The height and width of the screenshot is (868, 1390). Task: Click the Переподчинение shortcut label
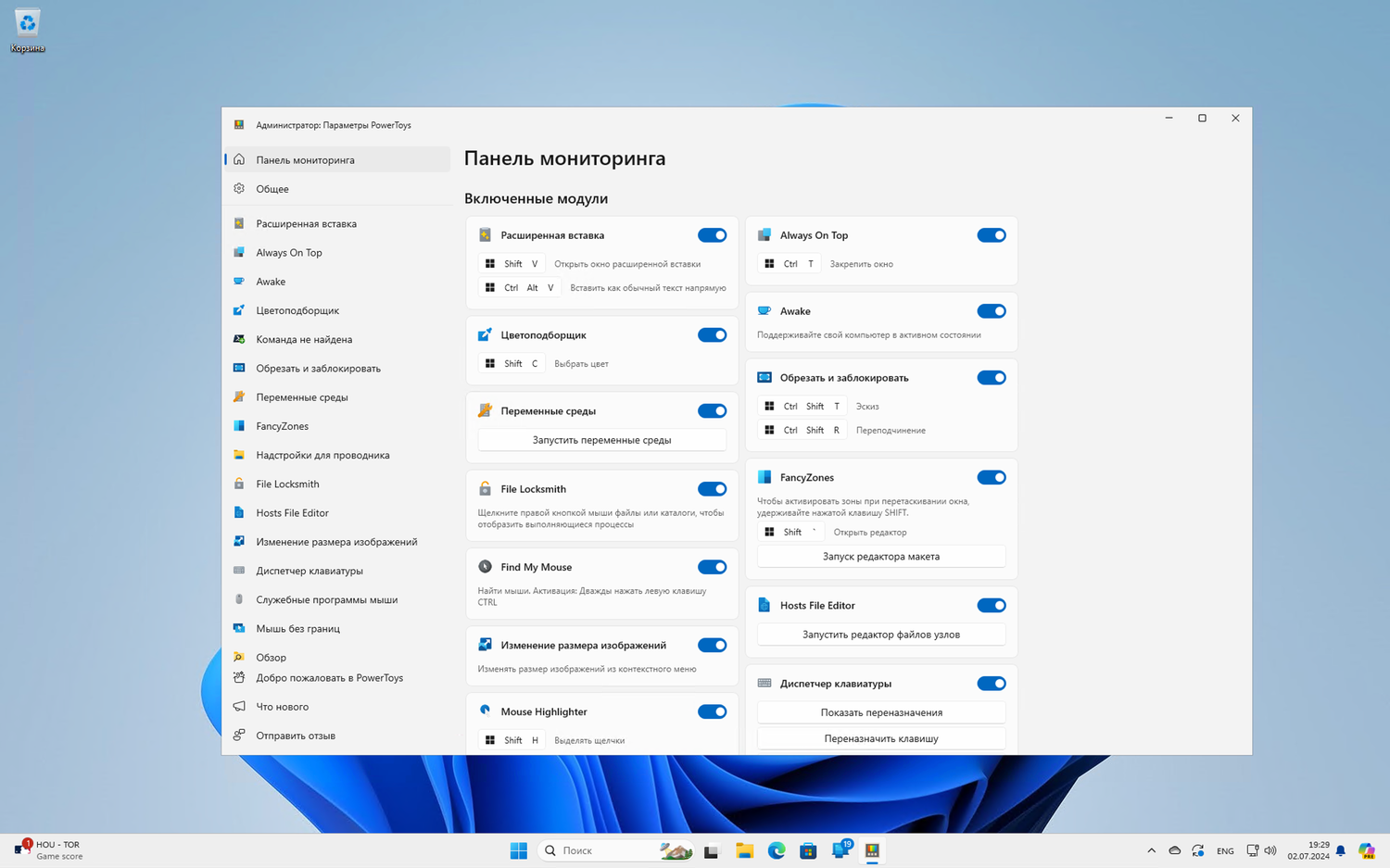click(x=891, y=431)
